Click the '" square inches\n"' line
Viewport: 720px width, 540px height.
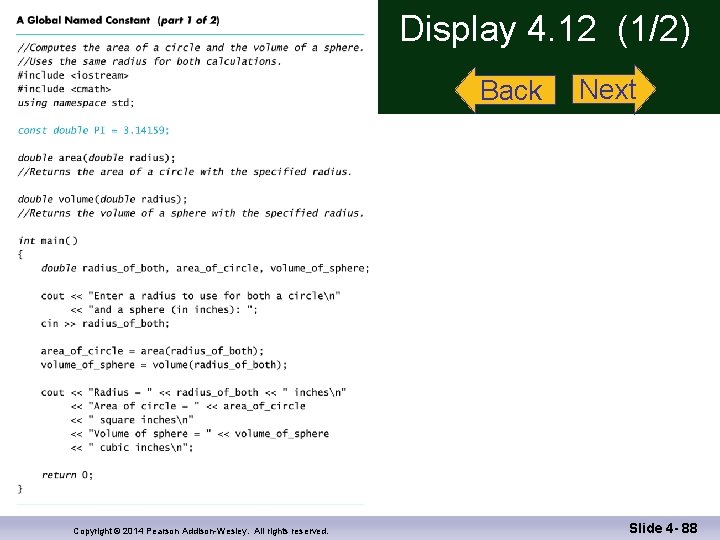(x=132, y=420)
